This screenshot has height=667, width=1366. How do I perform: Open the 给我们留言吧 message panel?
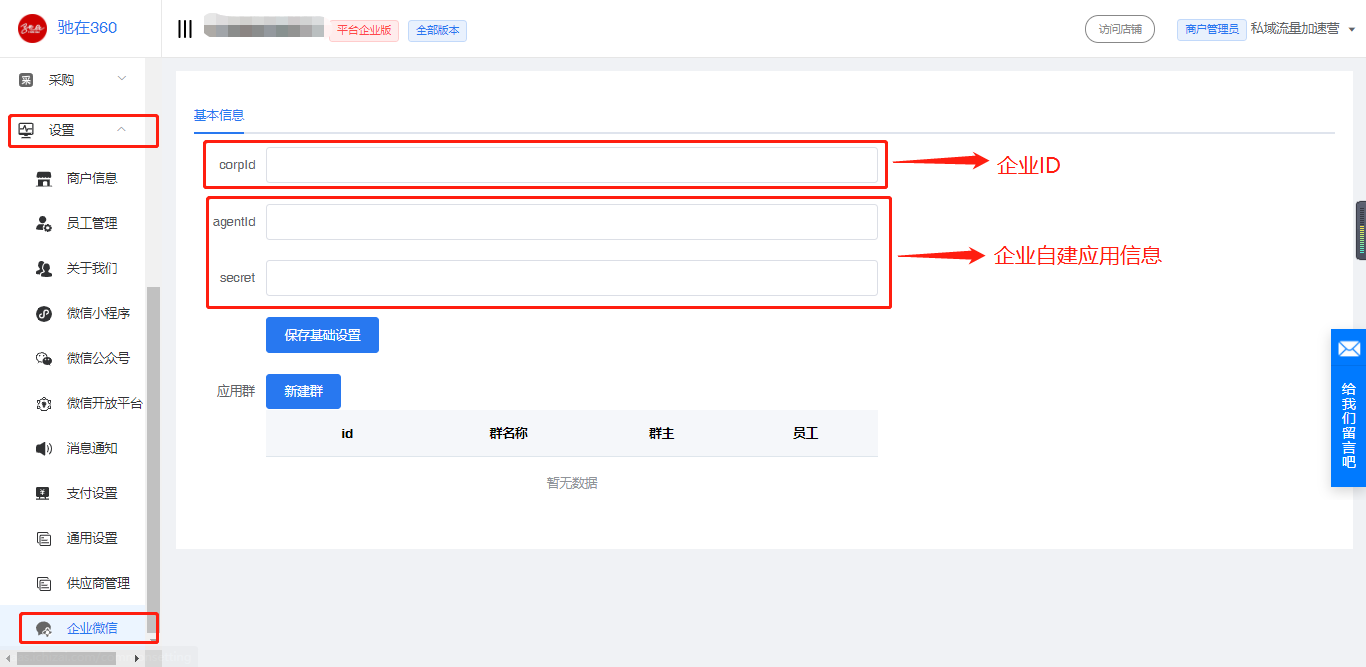(x=1349, y=408)
